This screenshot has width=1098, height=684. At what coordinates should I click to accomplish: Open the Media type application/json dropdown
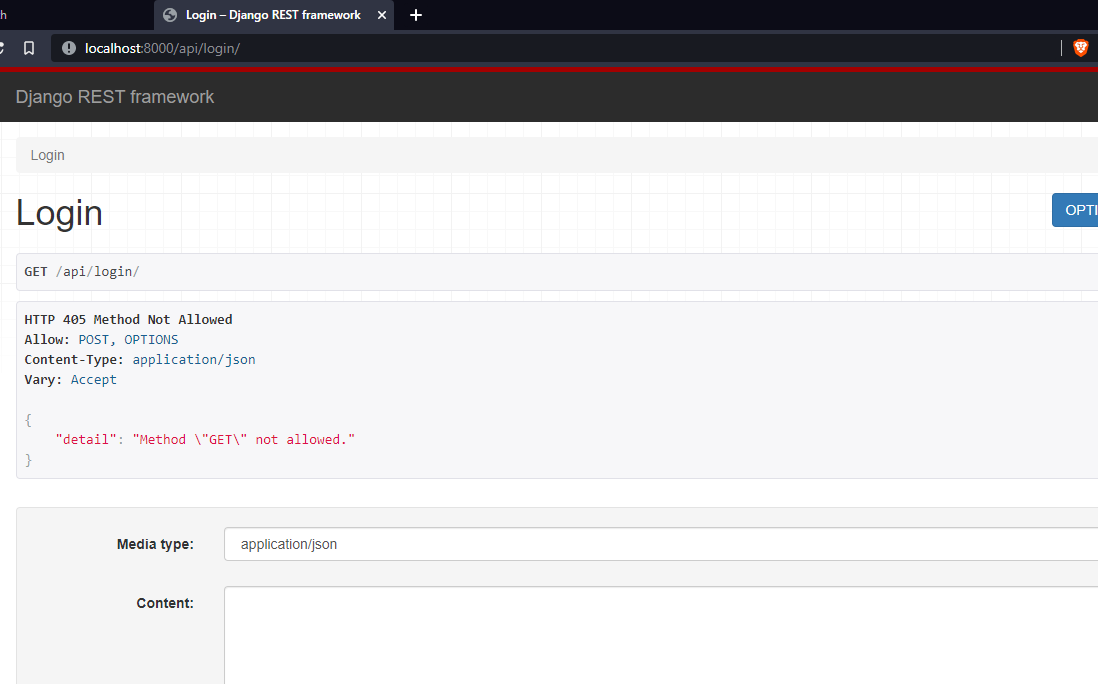coord(661,544)
